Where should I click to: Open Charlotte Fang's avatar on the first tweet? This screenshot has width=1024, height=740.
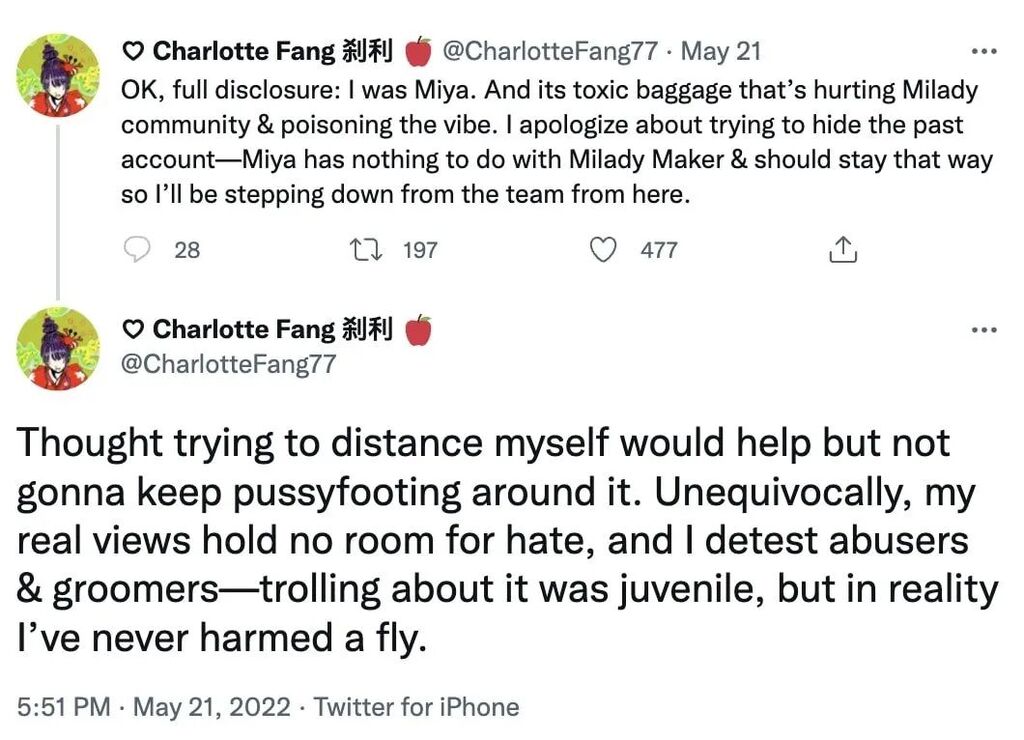point(59,75)
